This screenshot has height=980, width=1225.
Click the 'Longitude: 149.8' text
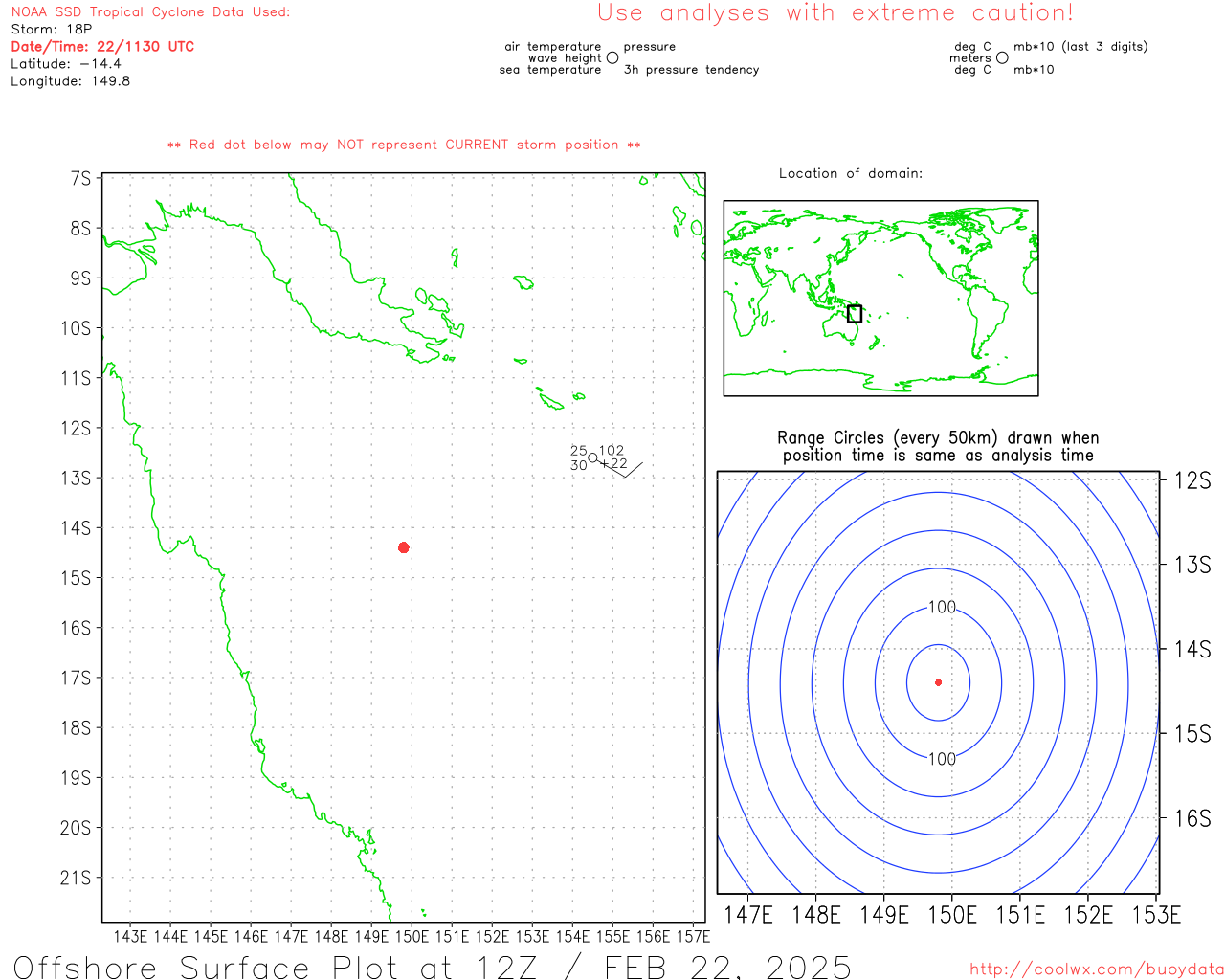click(x=71, y=81)
